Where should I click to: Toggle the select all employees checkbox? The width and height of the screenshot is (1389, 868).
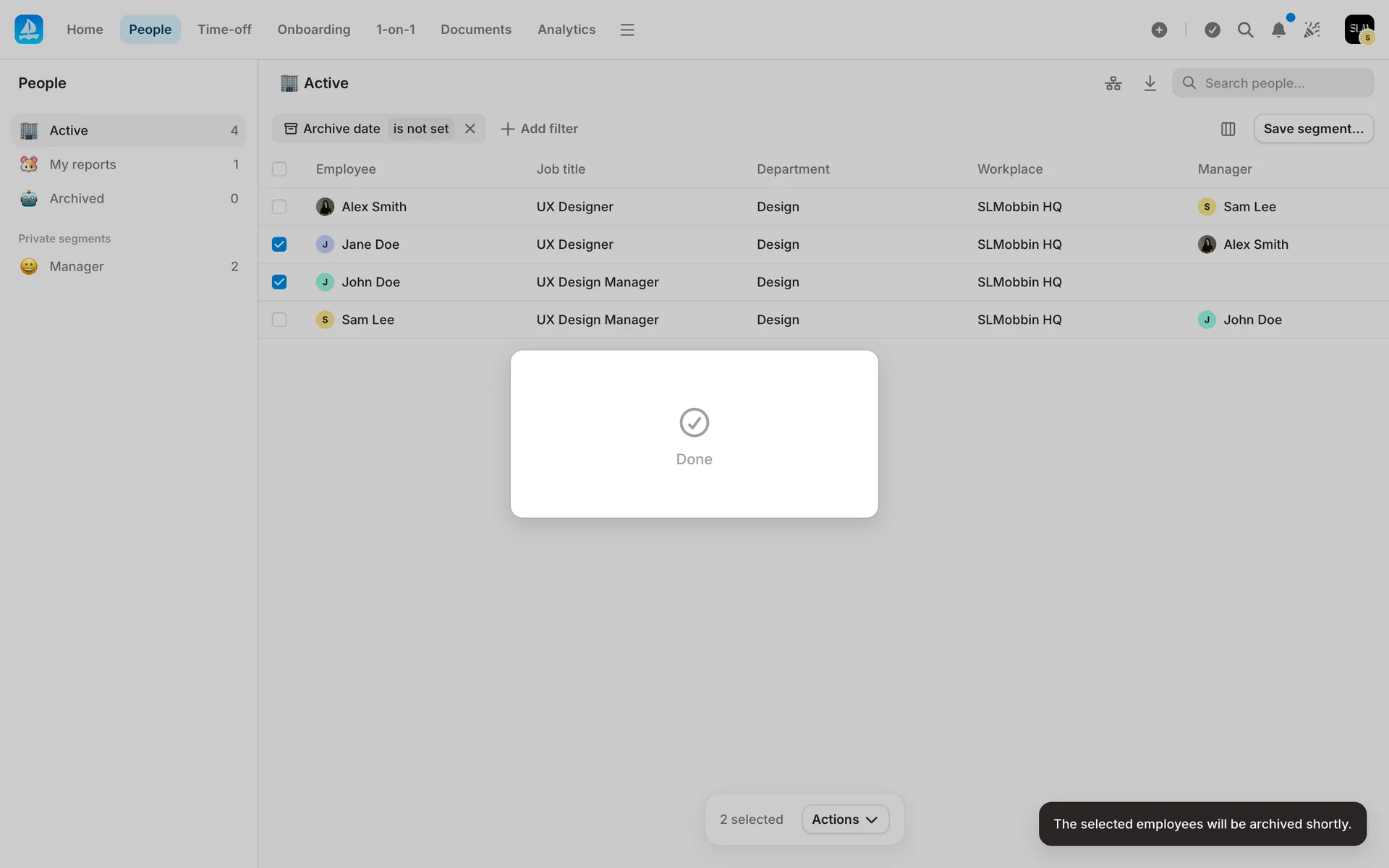tap(279, 169)
